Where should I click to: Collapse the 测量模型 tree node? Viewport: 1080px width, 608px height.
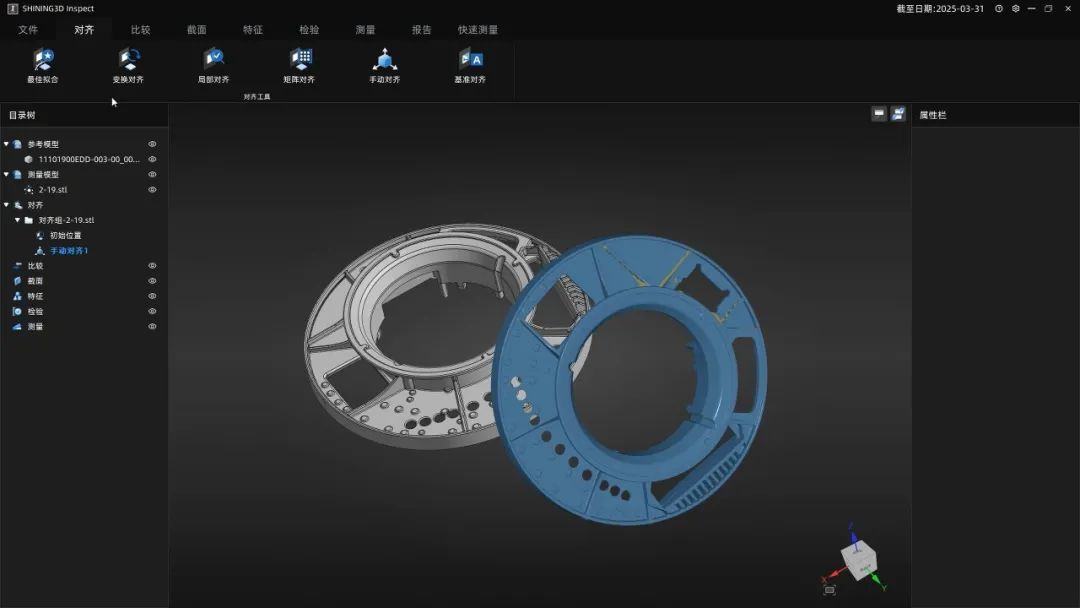click(6, 174)
